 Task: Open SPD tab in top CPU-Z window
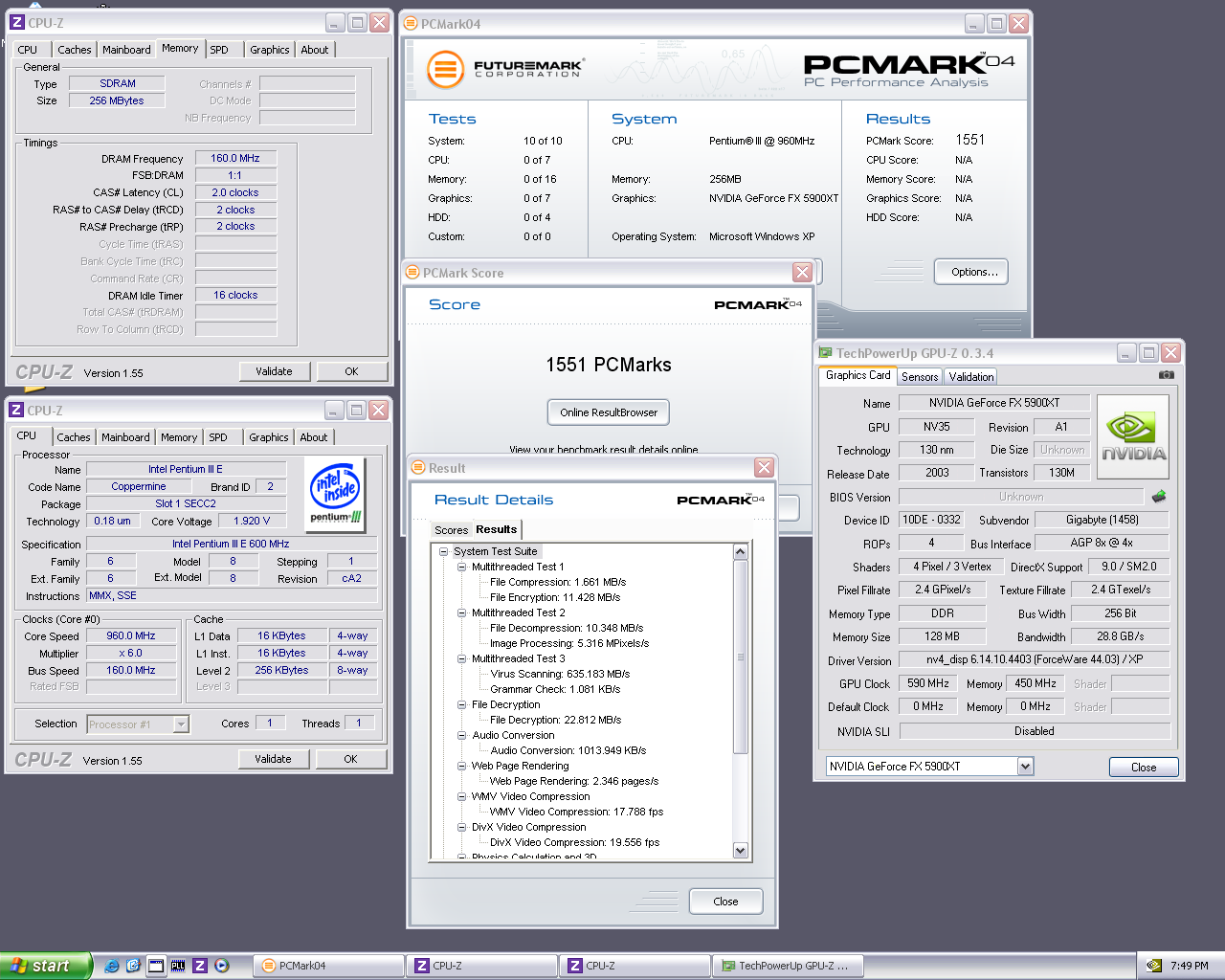219,50
